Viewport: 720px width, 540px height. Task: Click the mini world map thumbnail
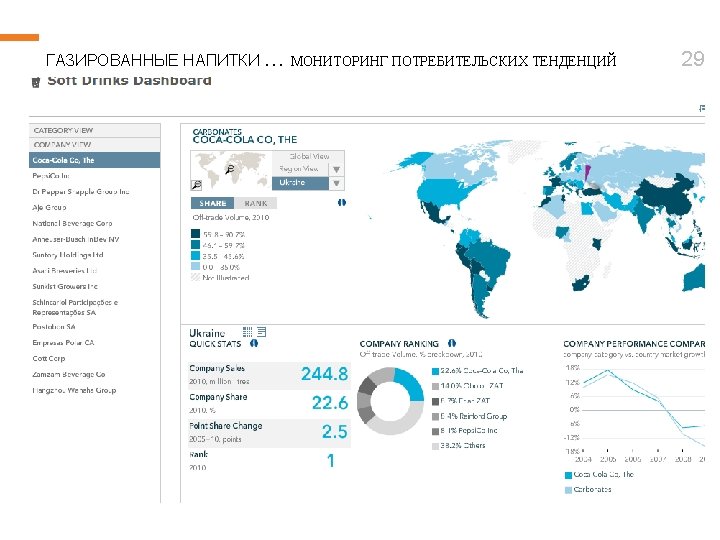tap(231, 170)
